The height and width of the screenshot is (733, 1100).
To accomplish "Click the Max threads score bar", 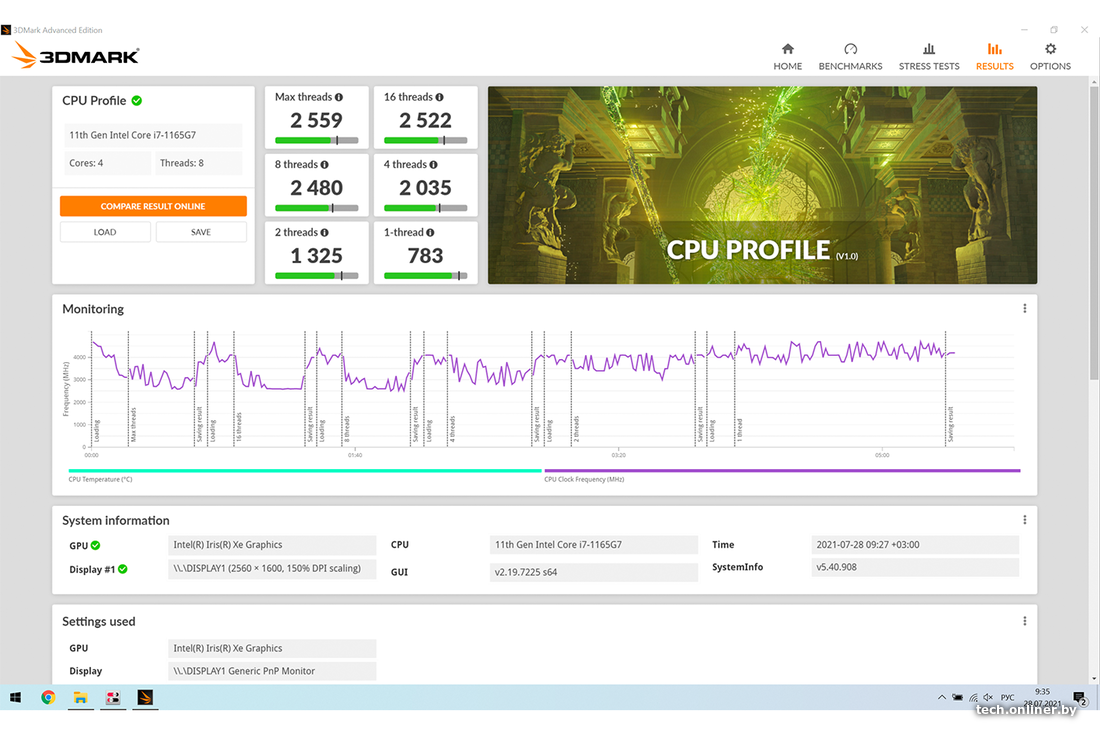I will point(316,140).
